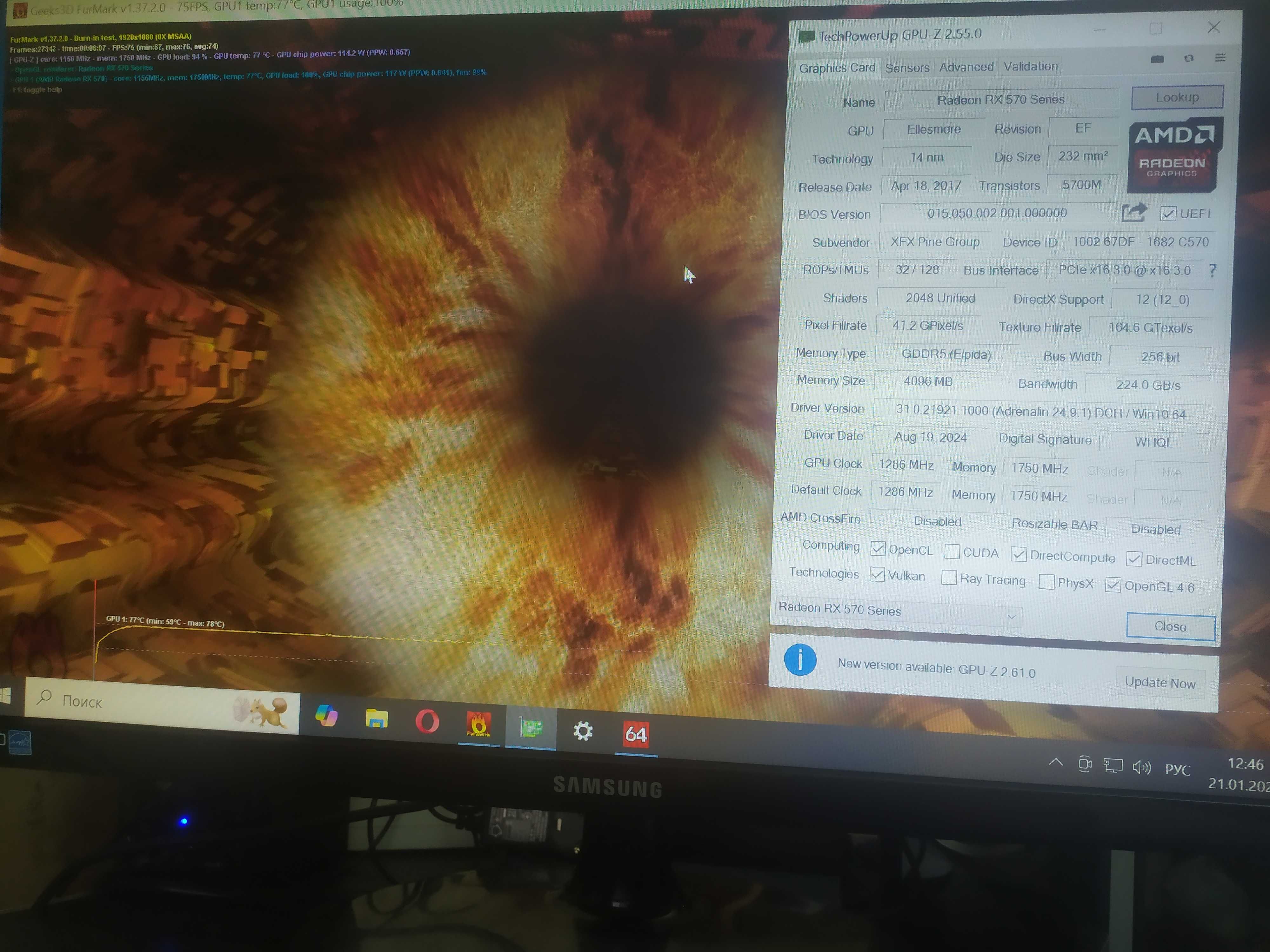
Task: Click the Bandwidth 224.0 GB/s value
Action: tap(1148, 385)
